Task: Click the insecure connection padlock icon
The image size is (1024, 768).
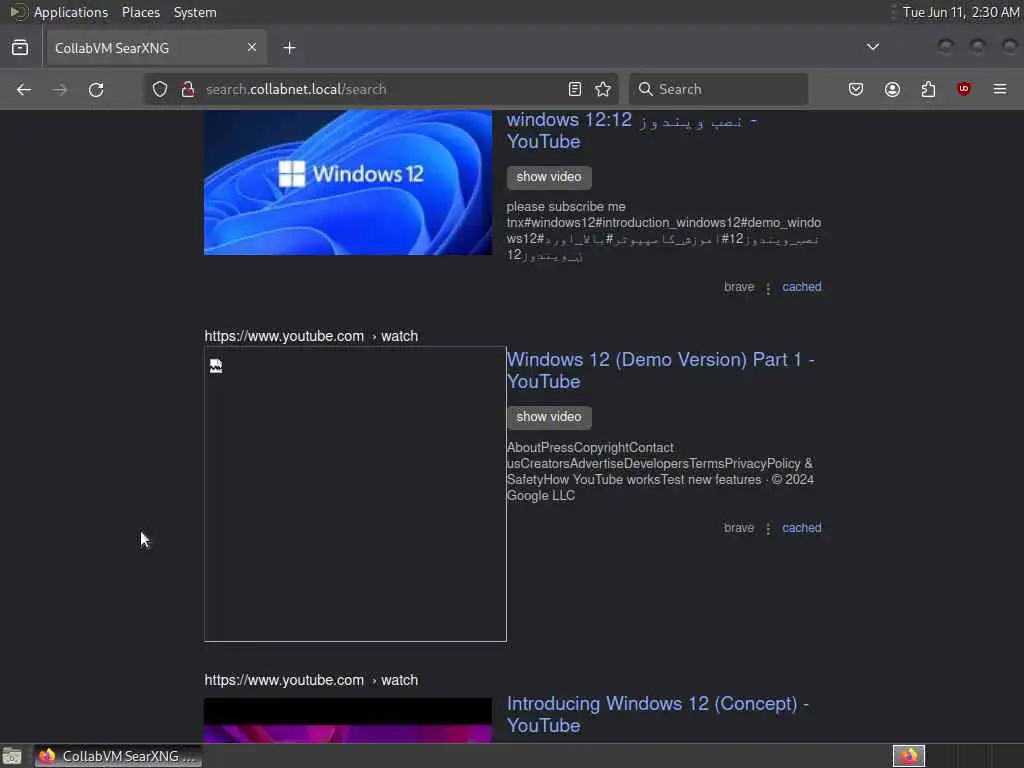Action: (188, 89)
